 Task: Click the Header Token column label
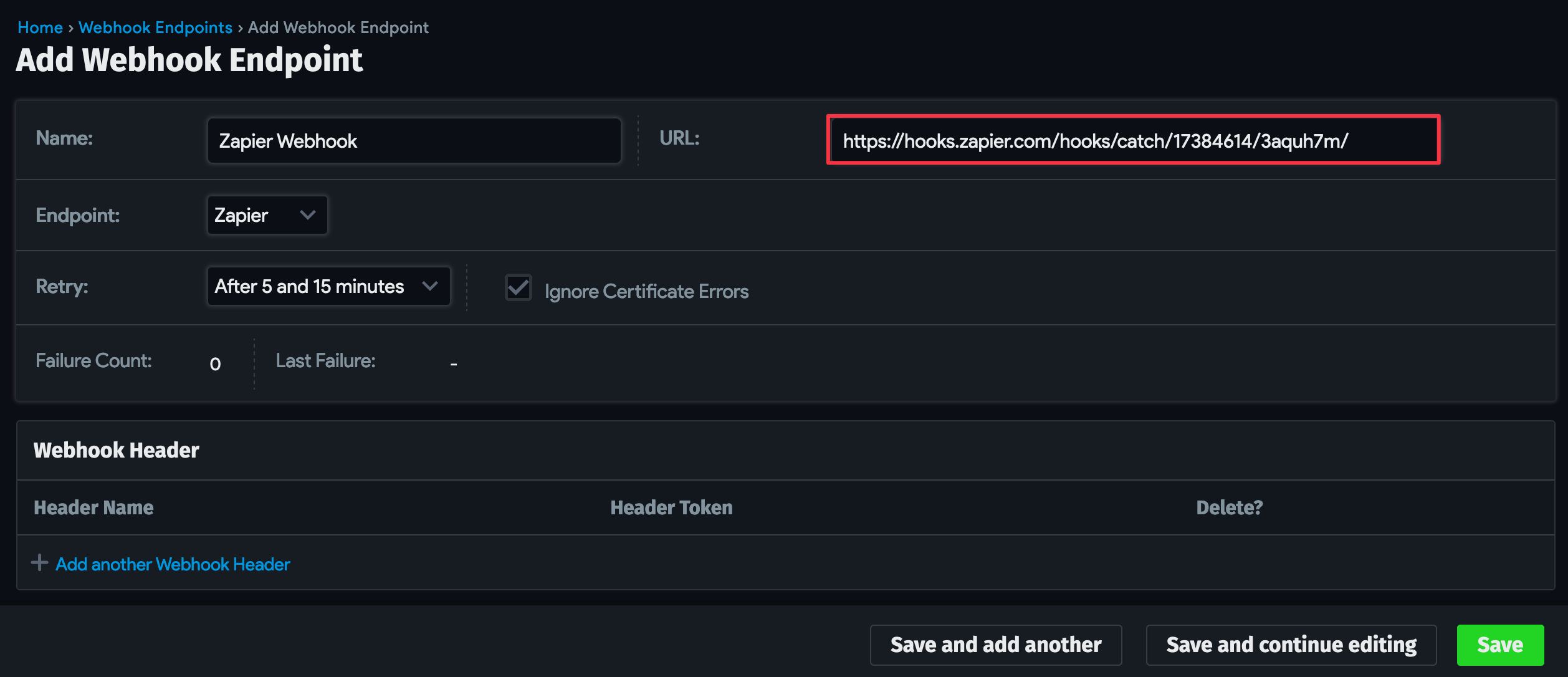(x=671, y=507)
